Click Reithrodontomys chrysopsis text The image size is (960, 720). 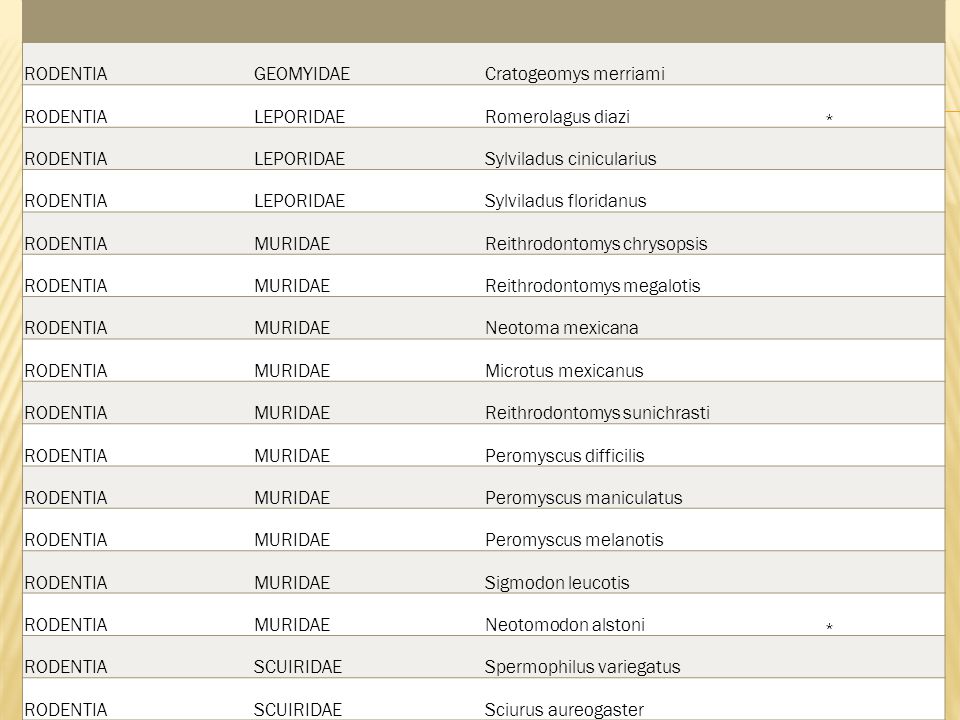coord(596,244)
